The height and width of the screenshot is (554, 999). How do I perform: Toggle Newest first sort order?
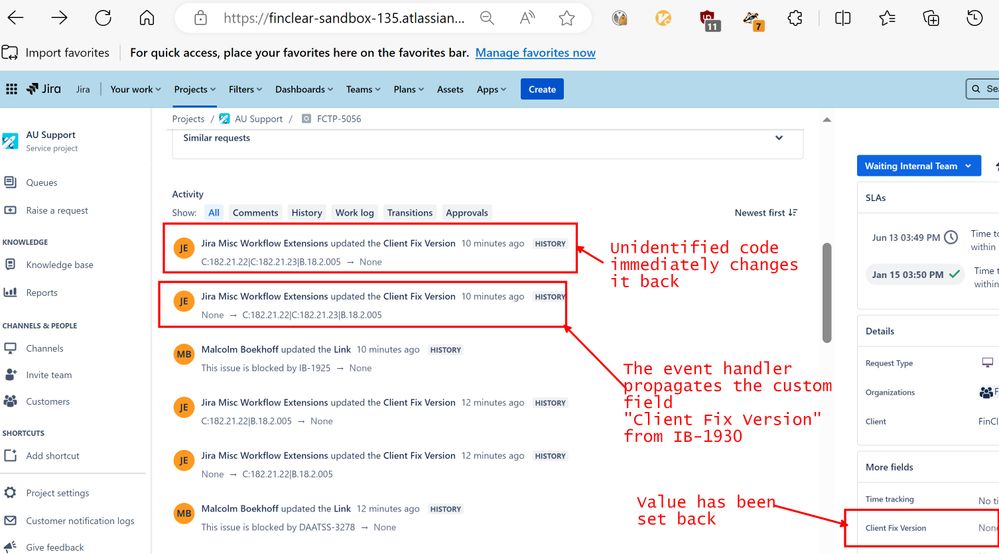[x=766, y=213]
